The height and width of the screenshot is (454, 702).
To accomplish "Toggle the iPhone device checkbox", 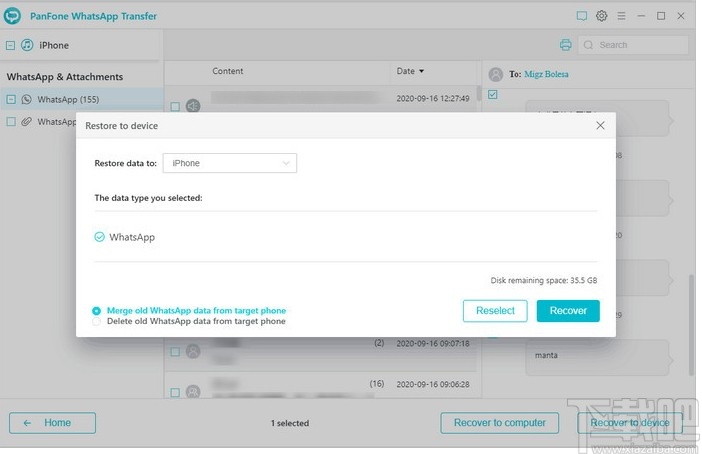I will pyautogui.click(x=10, y=45).
